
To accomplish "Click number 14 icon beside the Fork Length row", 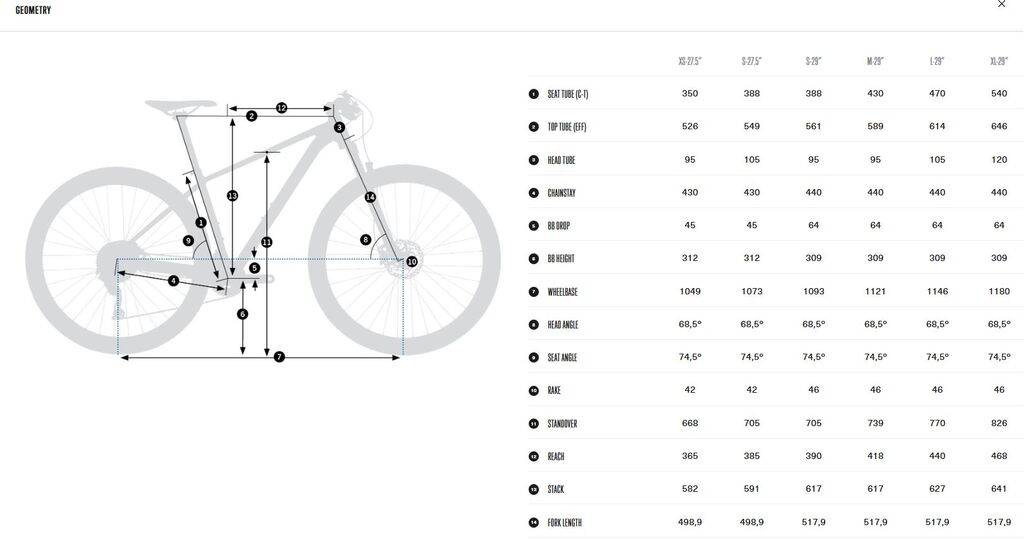I will point(533,523).
